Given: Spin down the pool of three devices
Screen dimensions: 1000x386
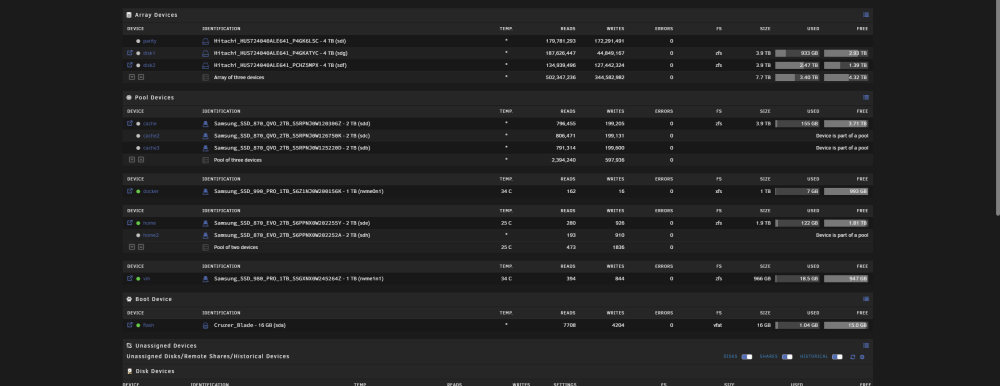Looking at the screenshot, I should pyautogui.click(x=132, y=160).
